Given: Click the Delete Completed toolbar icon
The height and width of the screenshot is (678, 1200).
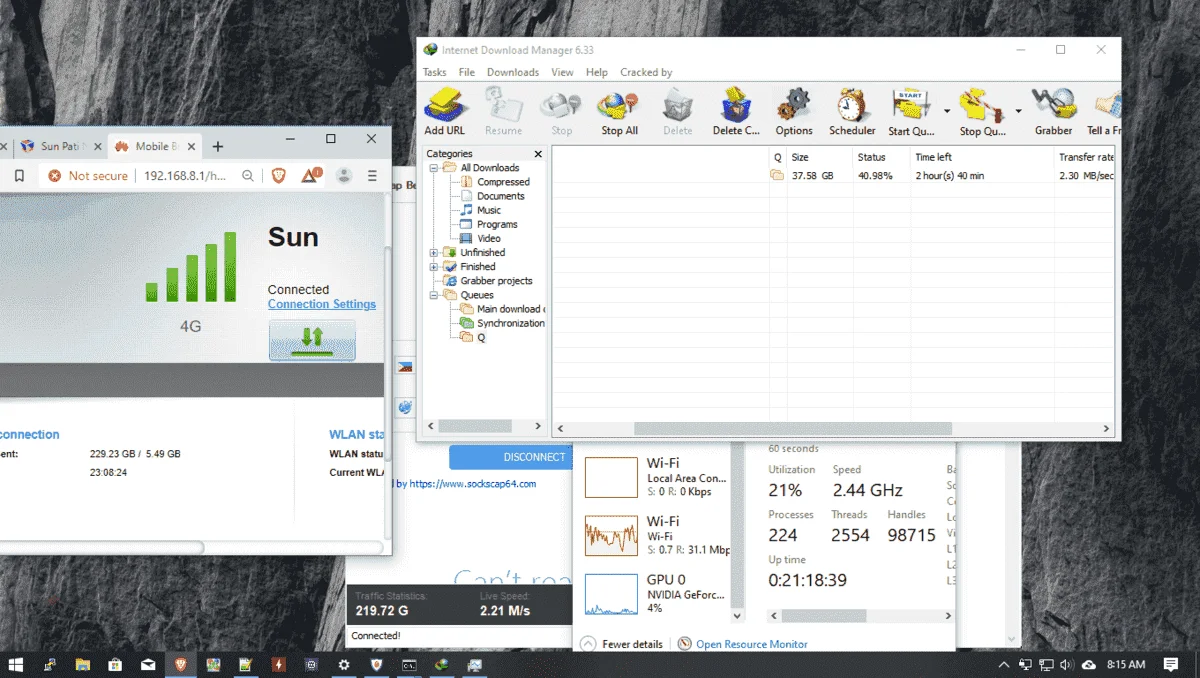Looking at the screenshot, I should [x=736, y=110].
